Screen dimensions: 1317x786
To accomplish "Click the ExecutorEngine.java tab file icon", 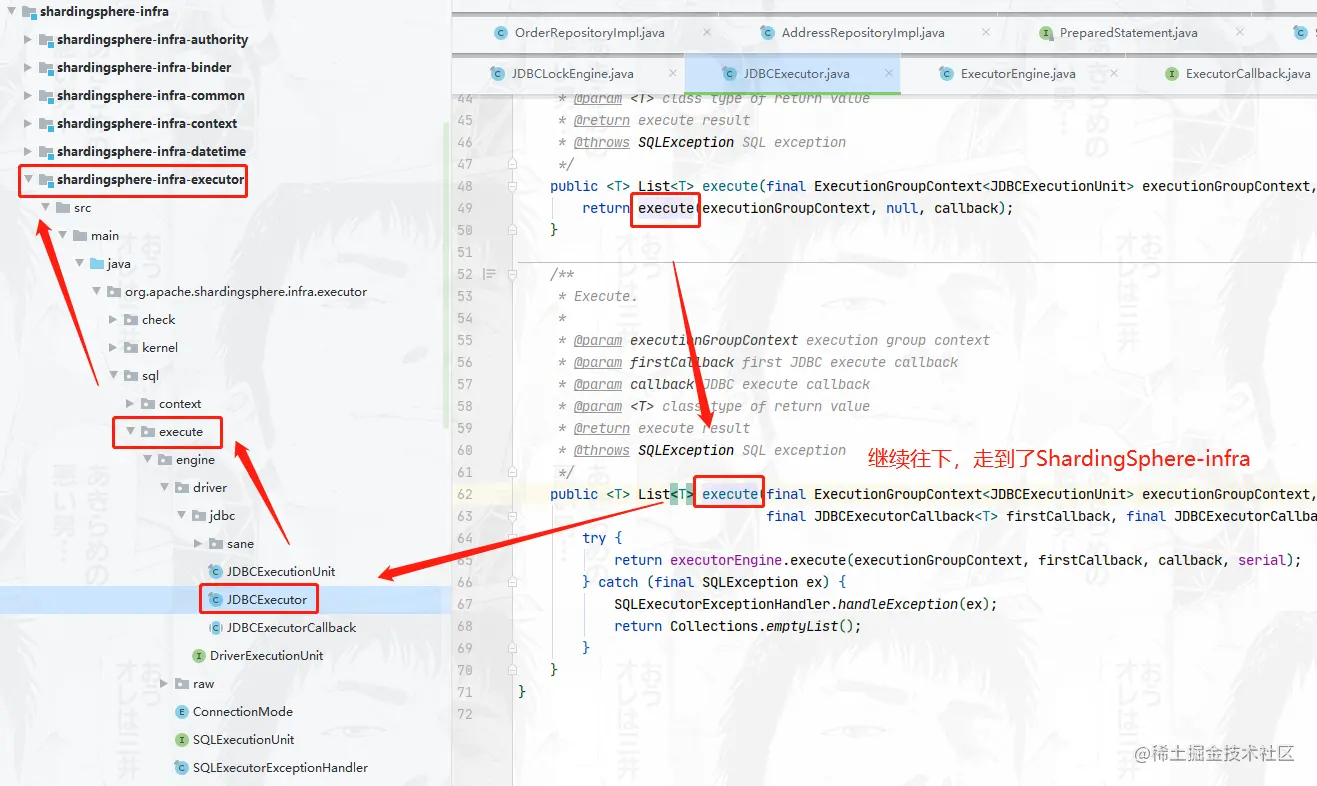I will point(946,74).
